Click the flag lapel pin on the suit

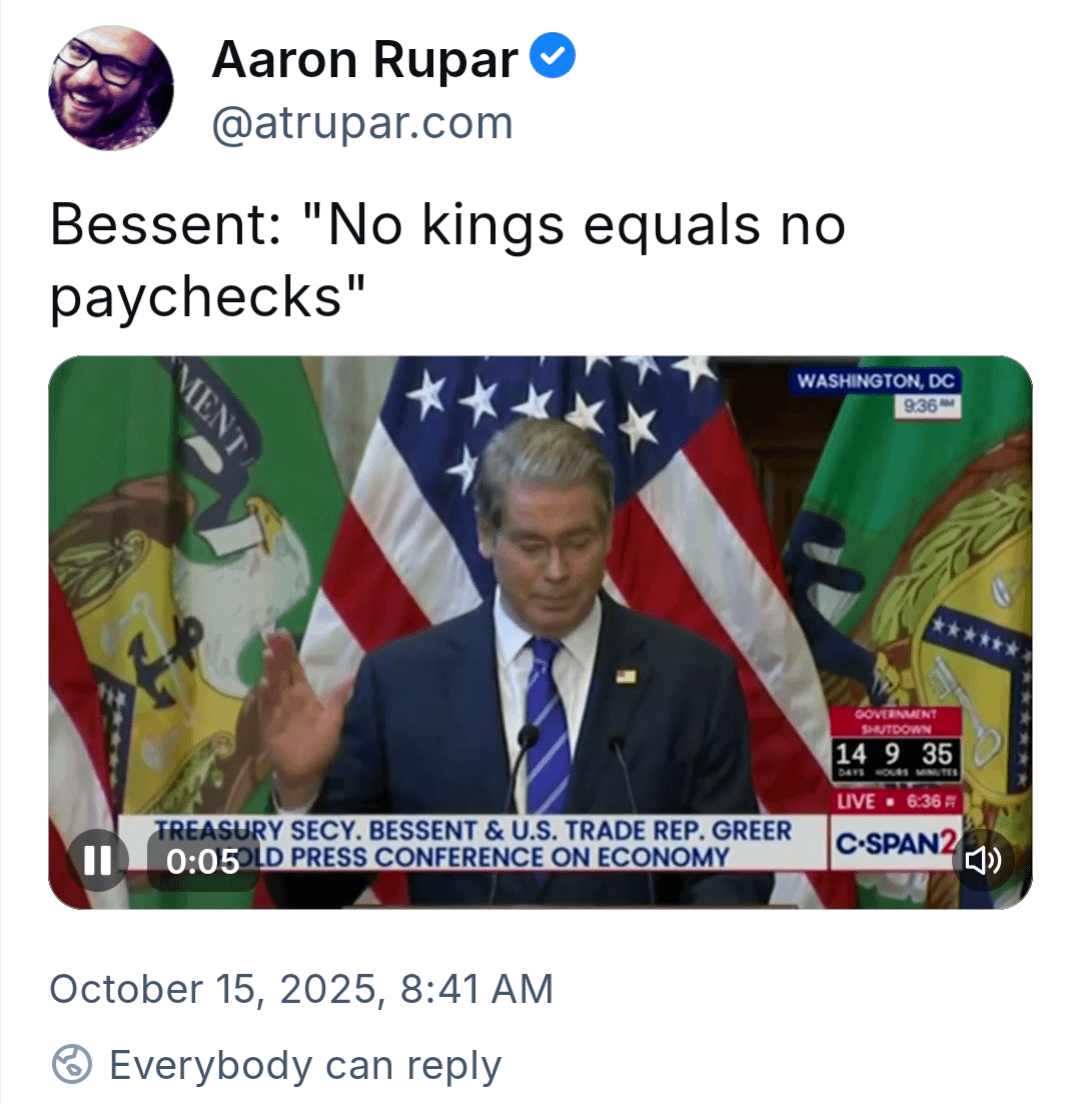click(x=627, y=677)
